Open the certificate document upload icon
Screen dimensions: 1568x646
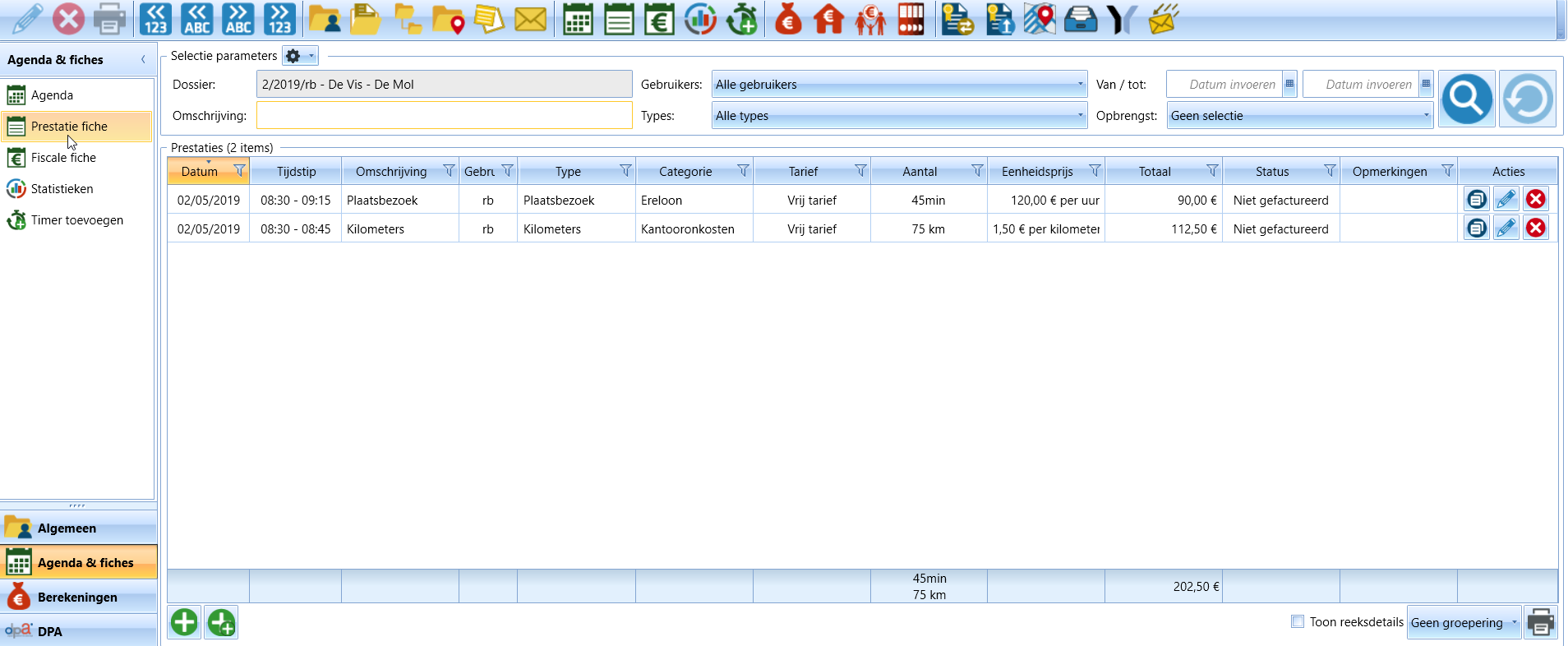click(x=999, y=19)
